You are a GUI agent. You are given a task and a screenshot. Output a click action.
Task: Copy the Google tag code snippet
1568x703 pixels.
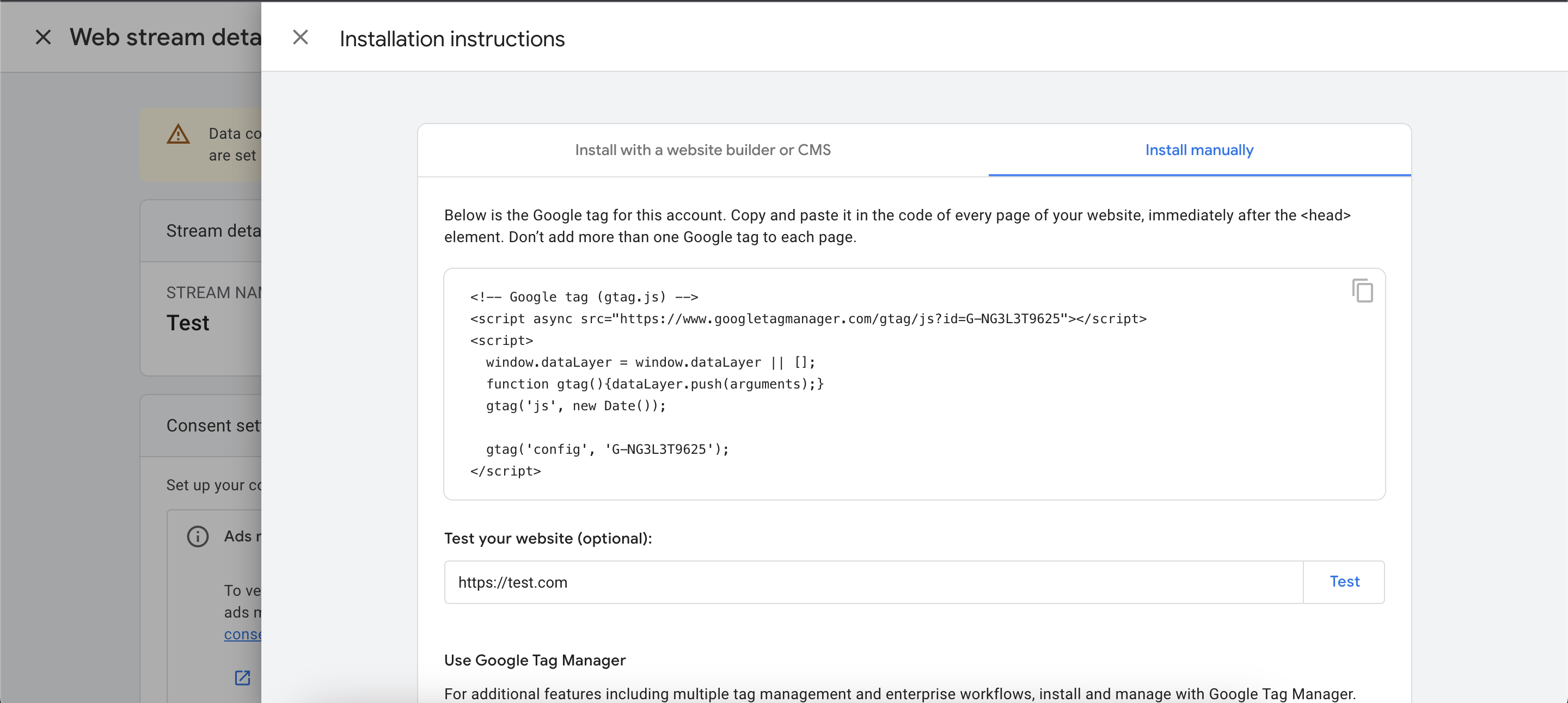[1362, 291]
